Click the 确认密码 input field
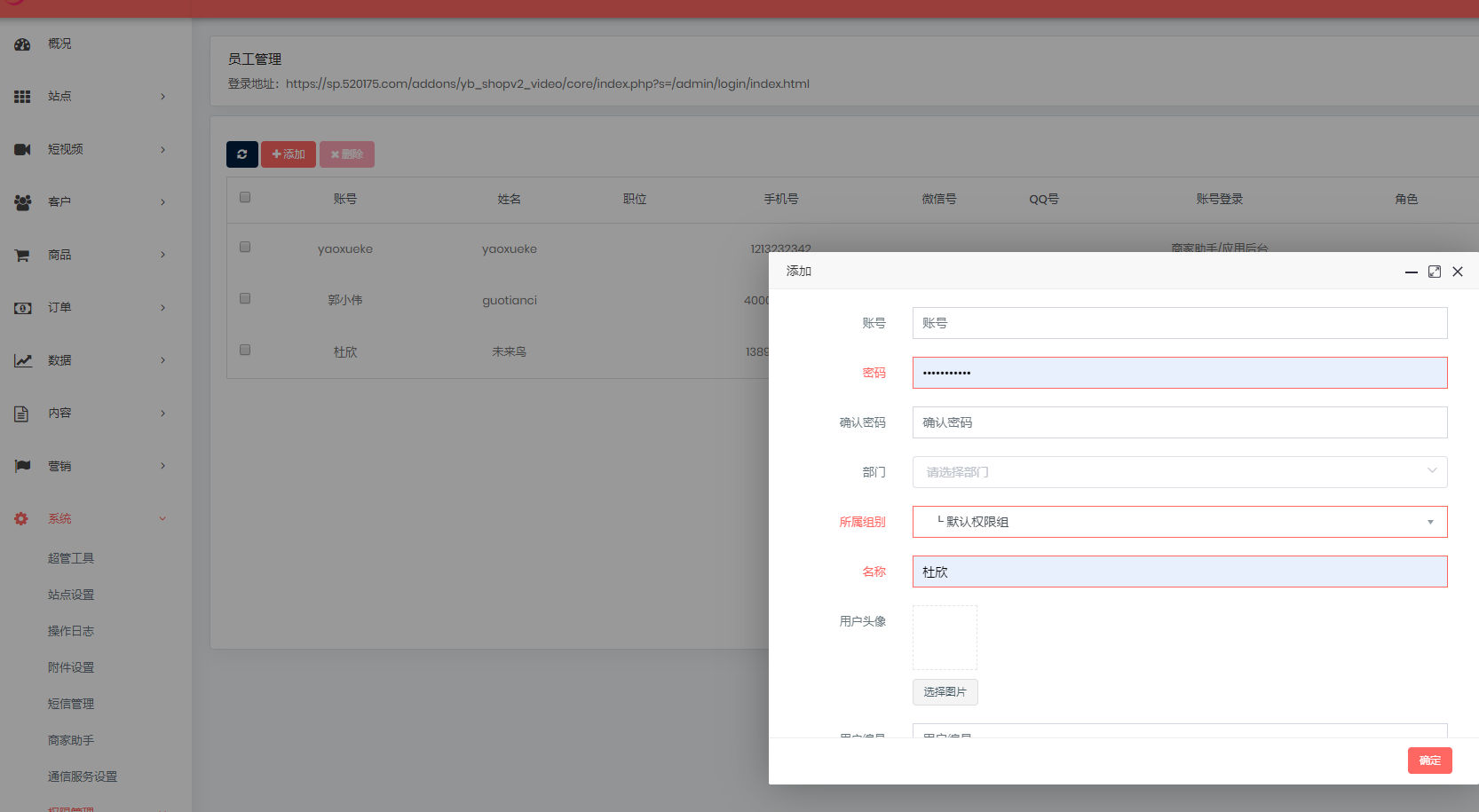Screen dimensions: 1479x812 [1179, 422]
